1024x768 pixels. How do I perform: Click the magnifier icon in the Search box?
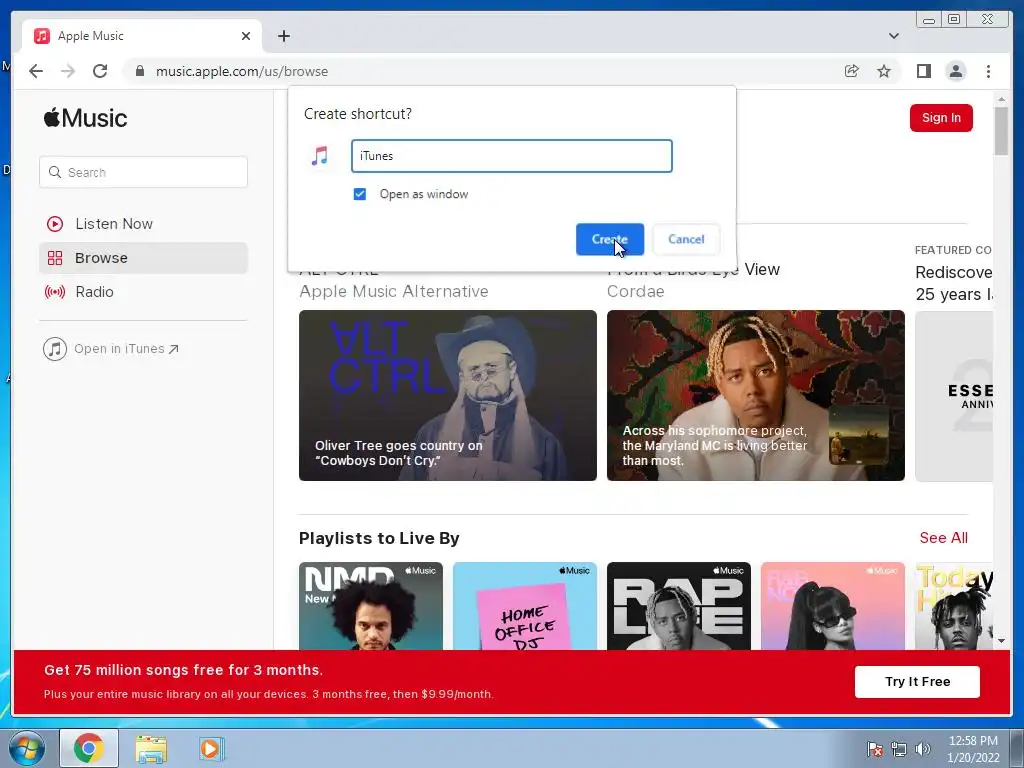[x=55, y=172]
